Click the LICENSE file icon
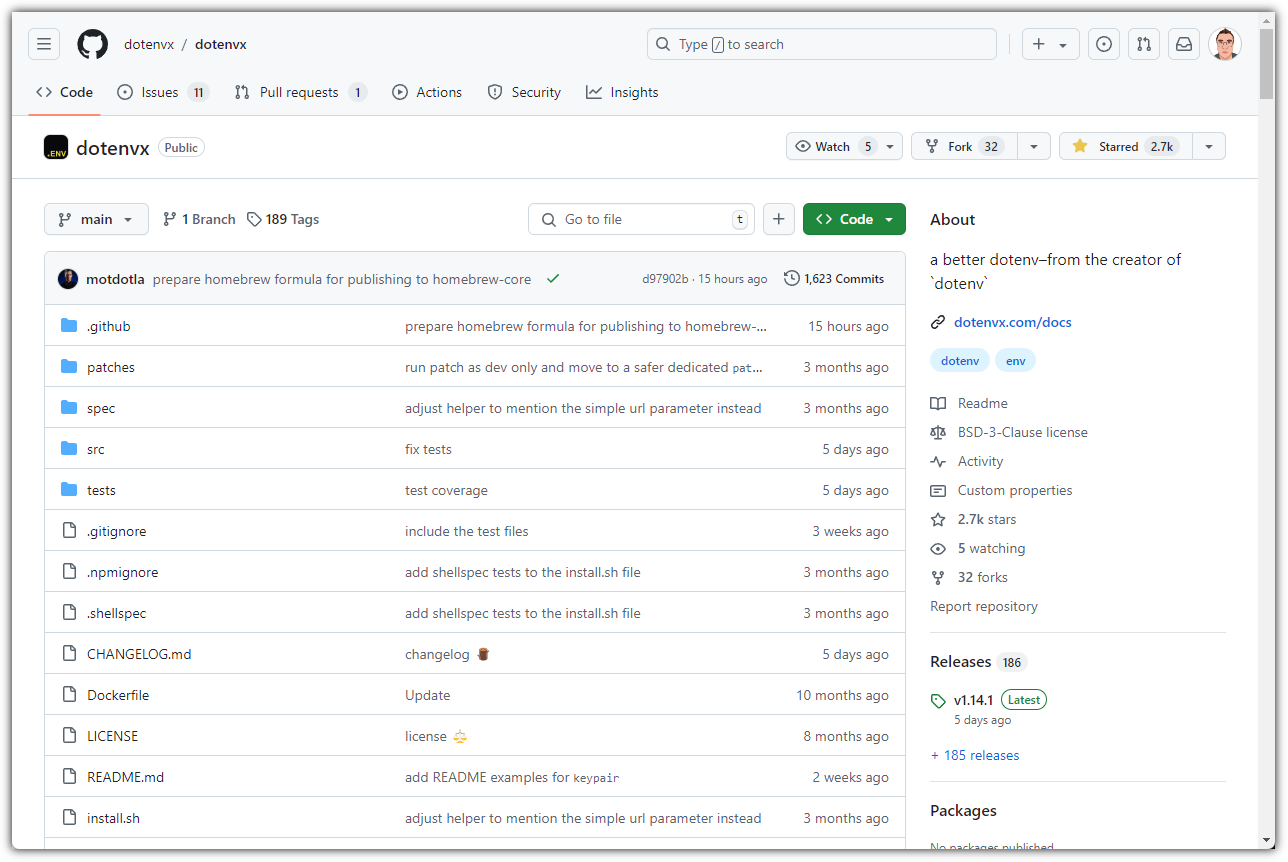This screenshot has width=1288, height=862. click(x=69, y=736)
